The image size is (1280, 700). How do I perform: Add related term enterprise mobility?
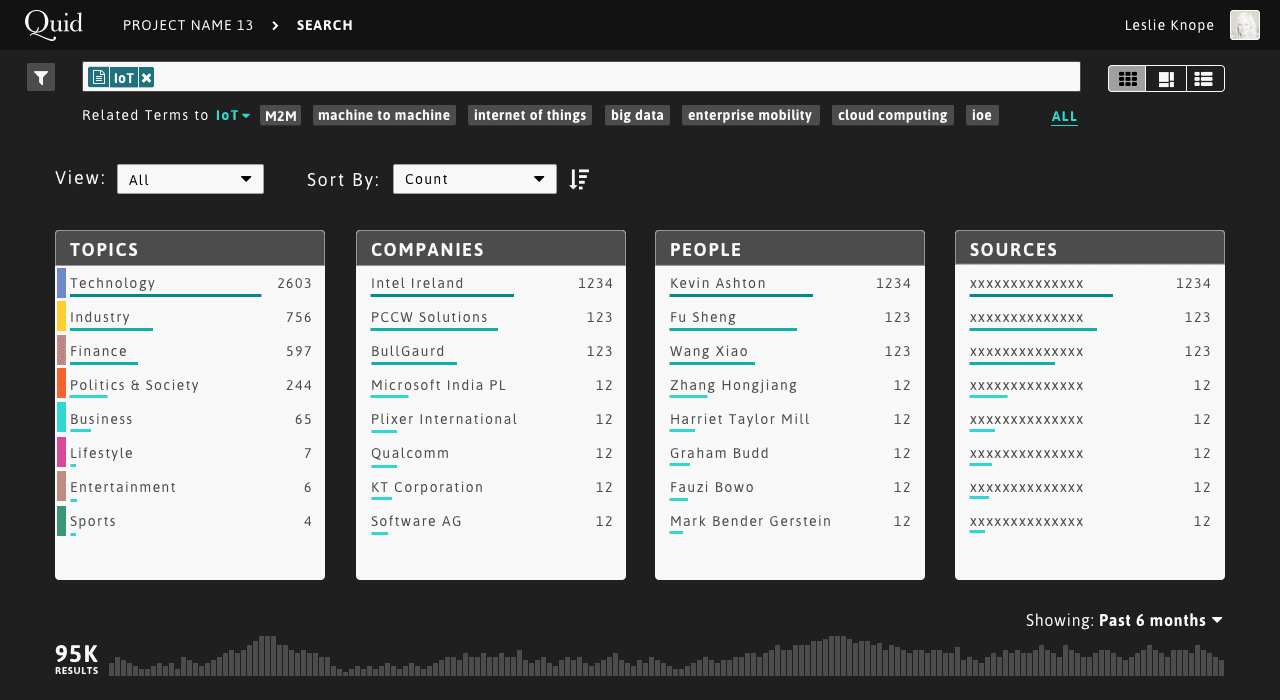tap(751, 116)
